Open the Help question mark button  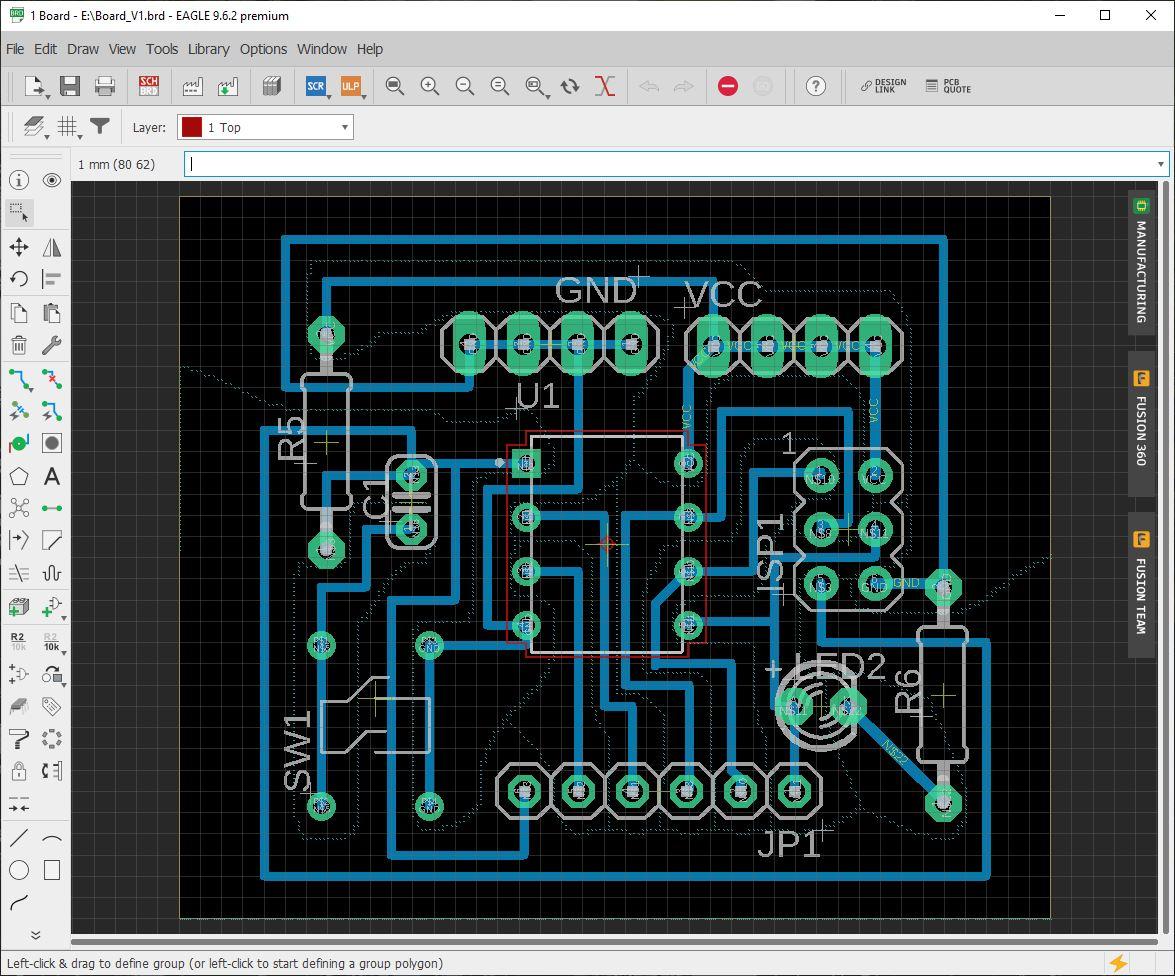(816, 86)
